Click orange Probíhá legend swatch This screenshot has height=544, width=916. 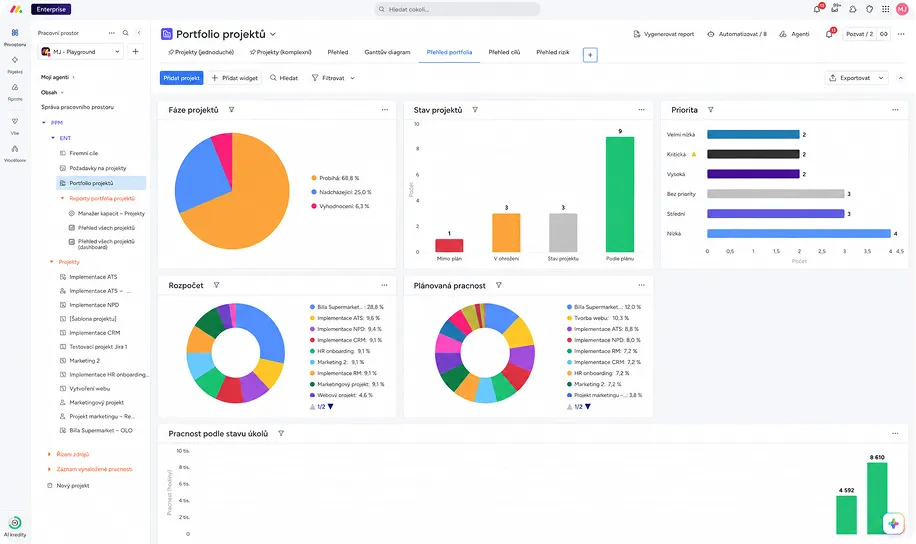314,178
